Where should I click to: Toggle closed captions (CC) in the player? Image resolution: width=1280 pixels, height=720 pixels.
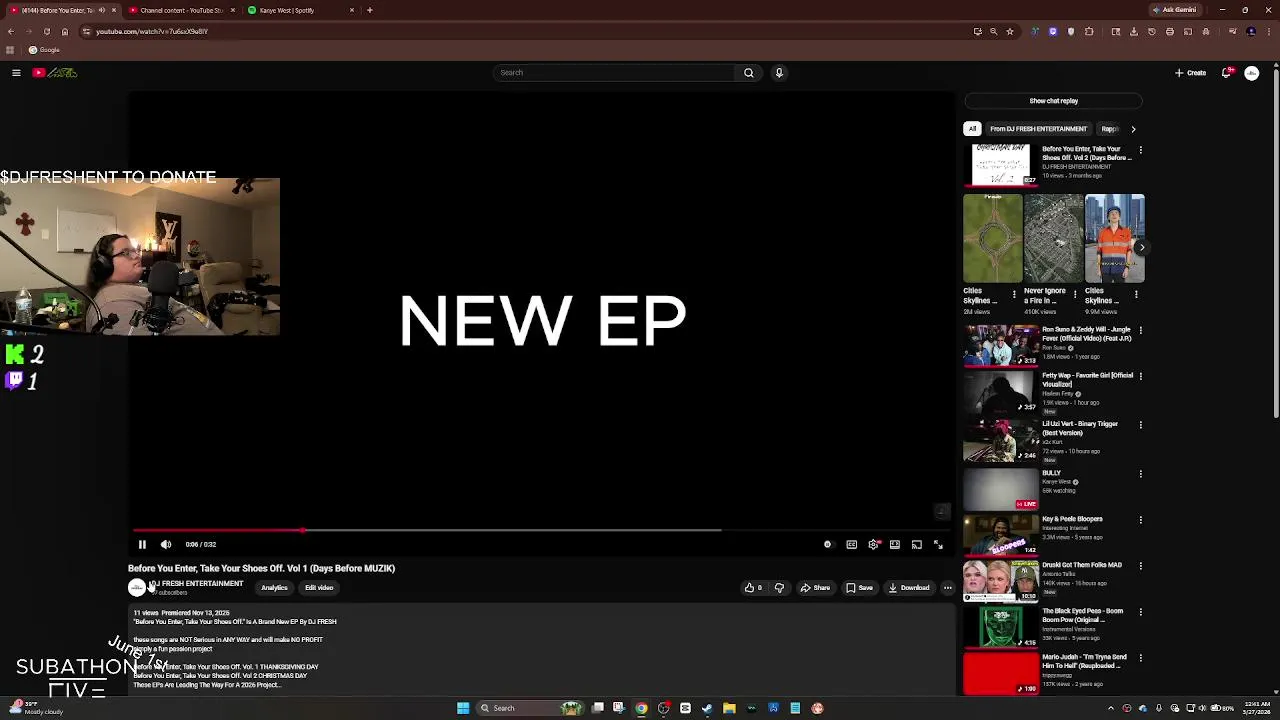coord(852,545)
